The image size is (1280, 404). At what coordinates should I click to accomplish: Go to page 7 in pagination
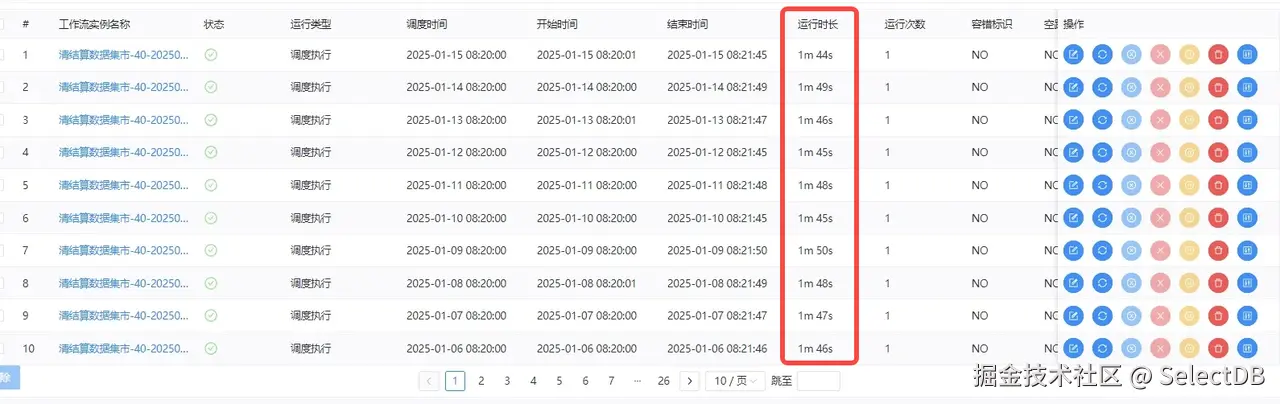tap(611, 381)
